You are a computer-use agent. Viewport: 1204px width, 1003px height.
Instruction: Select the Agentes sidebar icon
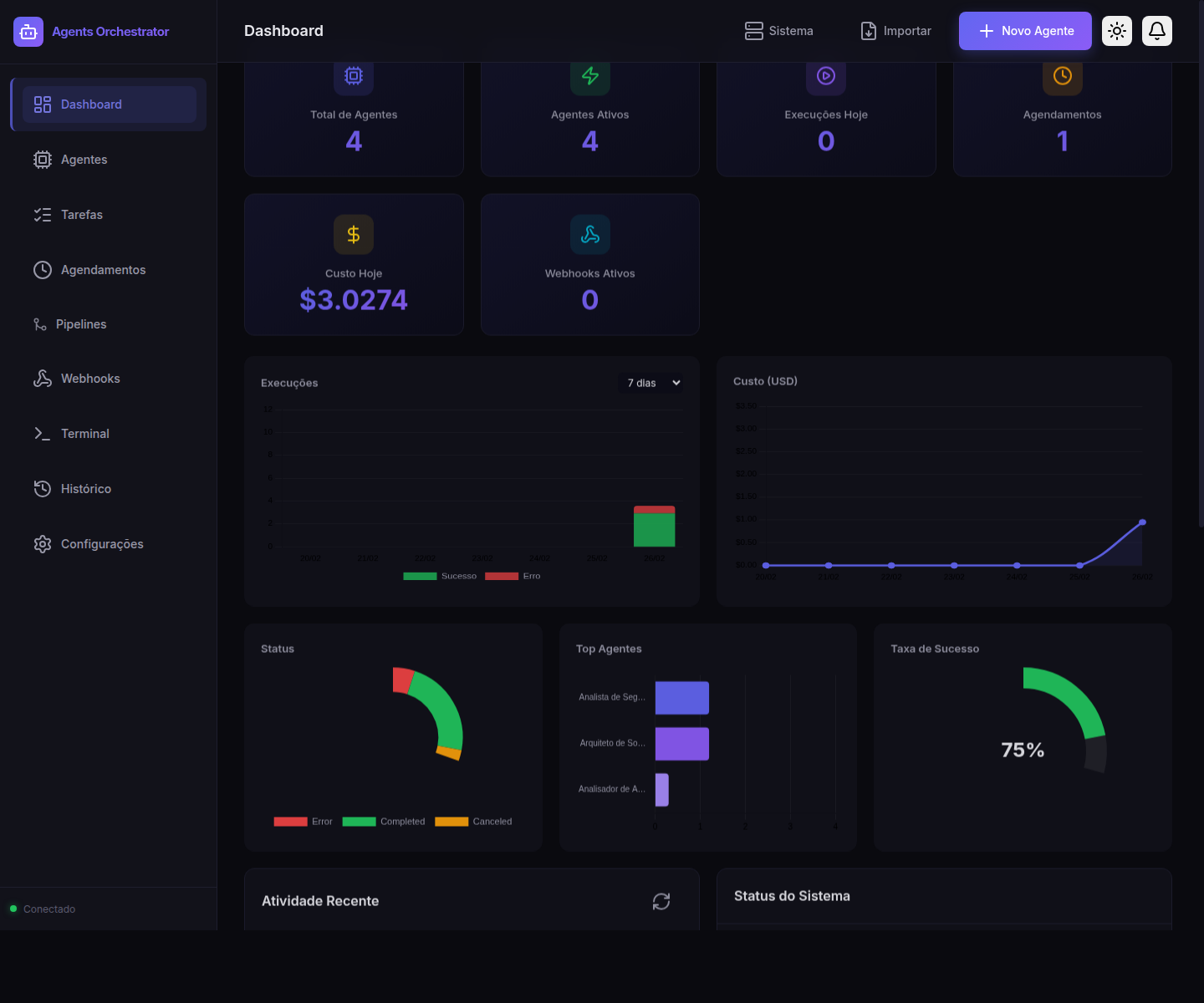click(x=43, y=159)
